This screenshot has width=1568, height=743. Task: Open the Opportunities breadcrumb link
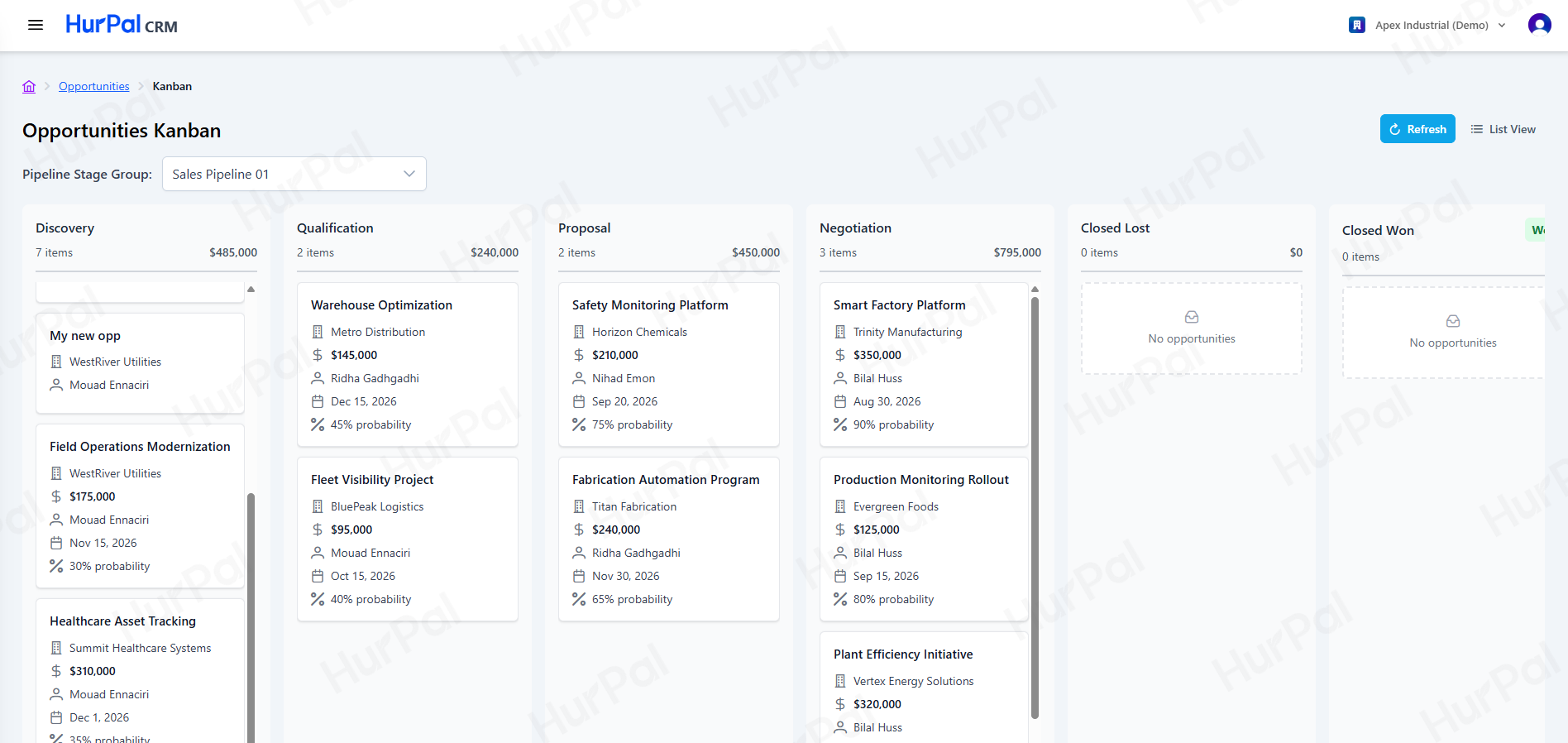[x=94, y=86]
